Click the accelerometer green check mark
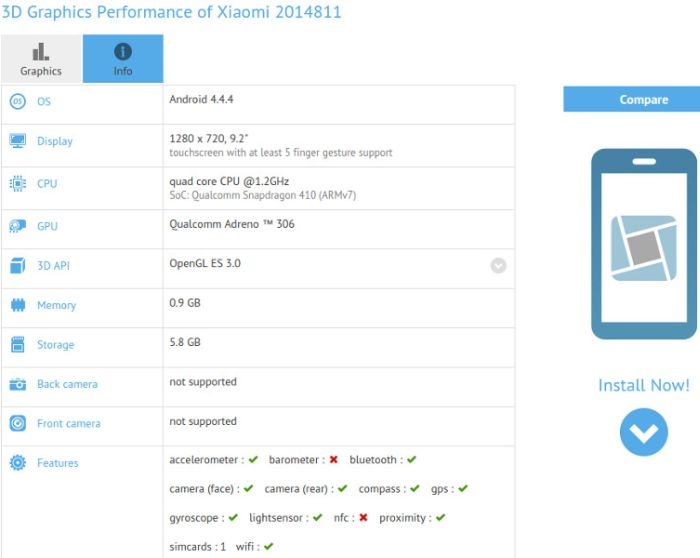This screenshot has width=700, height=558. pos(253,459)
